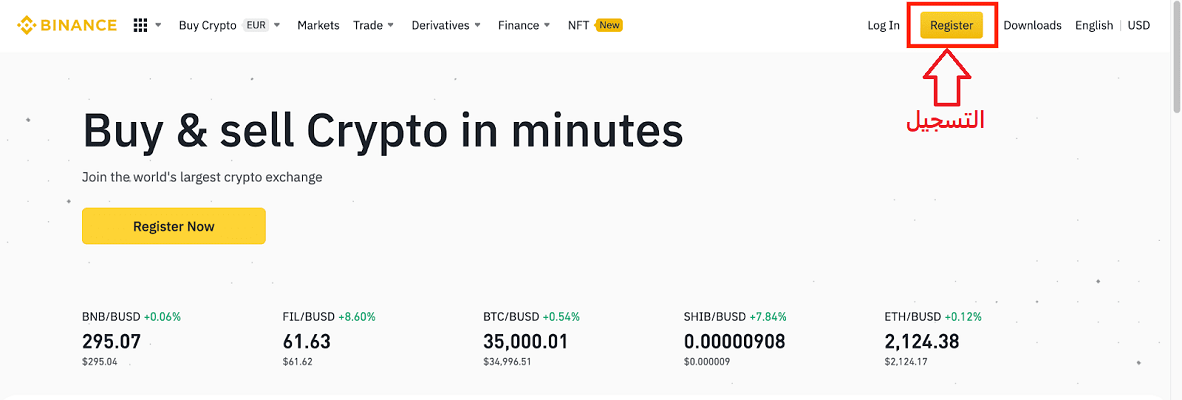The width and height of the screenshot is (1182, 400).
Task: Change language from English
Action: (1093, 25)
